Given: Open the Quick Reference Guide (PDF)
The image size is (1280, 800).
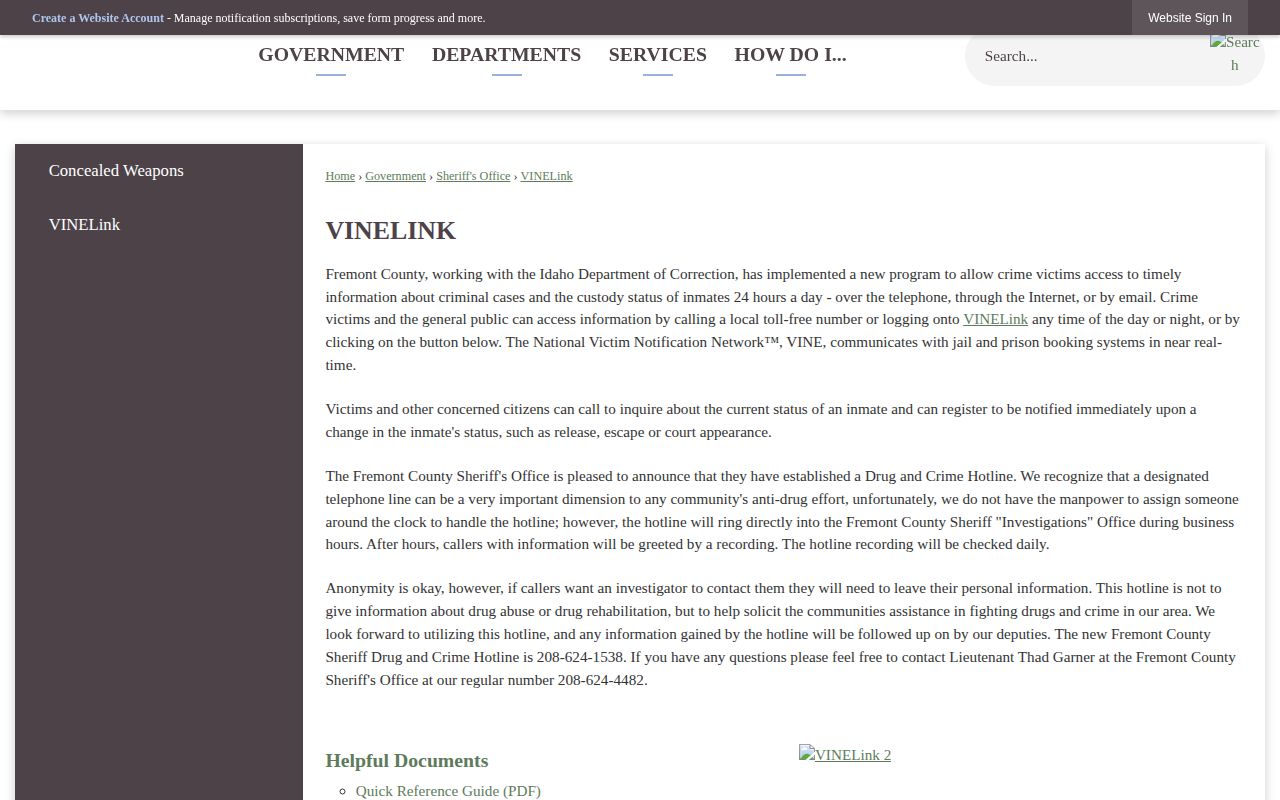Looking at the screenshot, I should click(448, 791).
